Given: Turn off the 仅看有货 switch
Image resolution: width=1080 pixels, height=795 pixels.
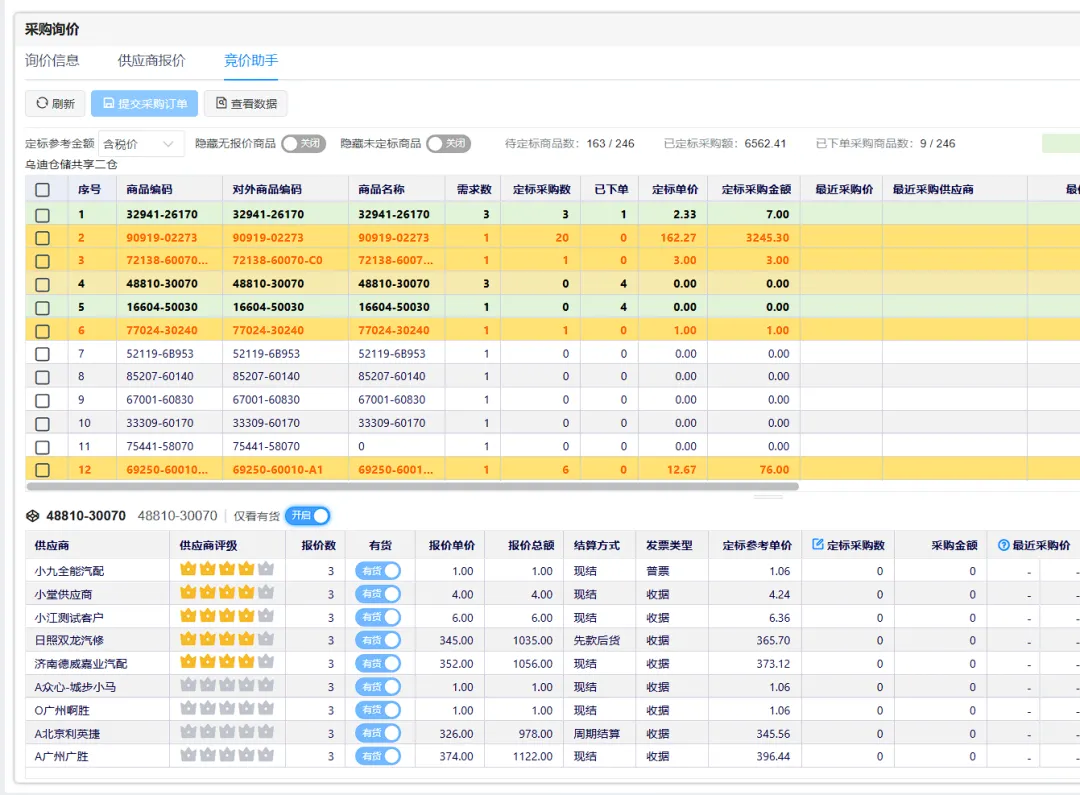Looking at the screenshot, I should (307, 515).
